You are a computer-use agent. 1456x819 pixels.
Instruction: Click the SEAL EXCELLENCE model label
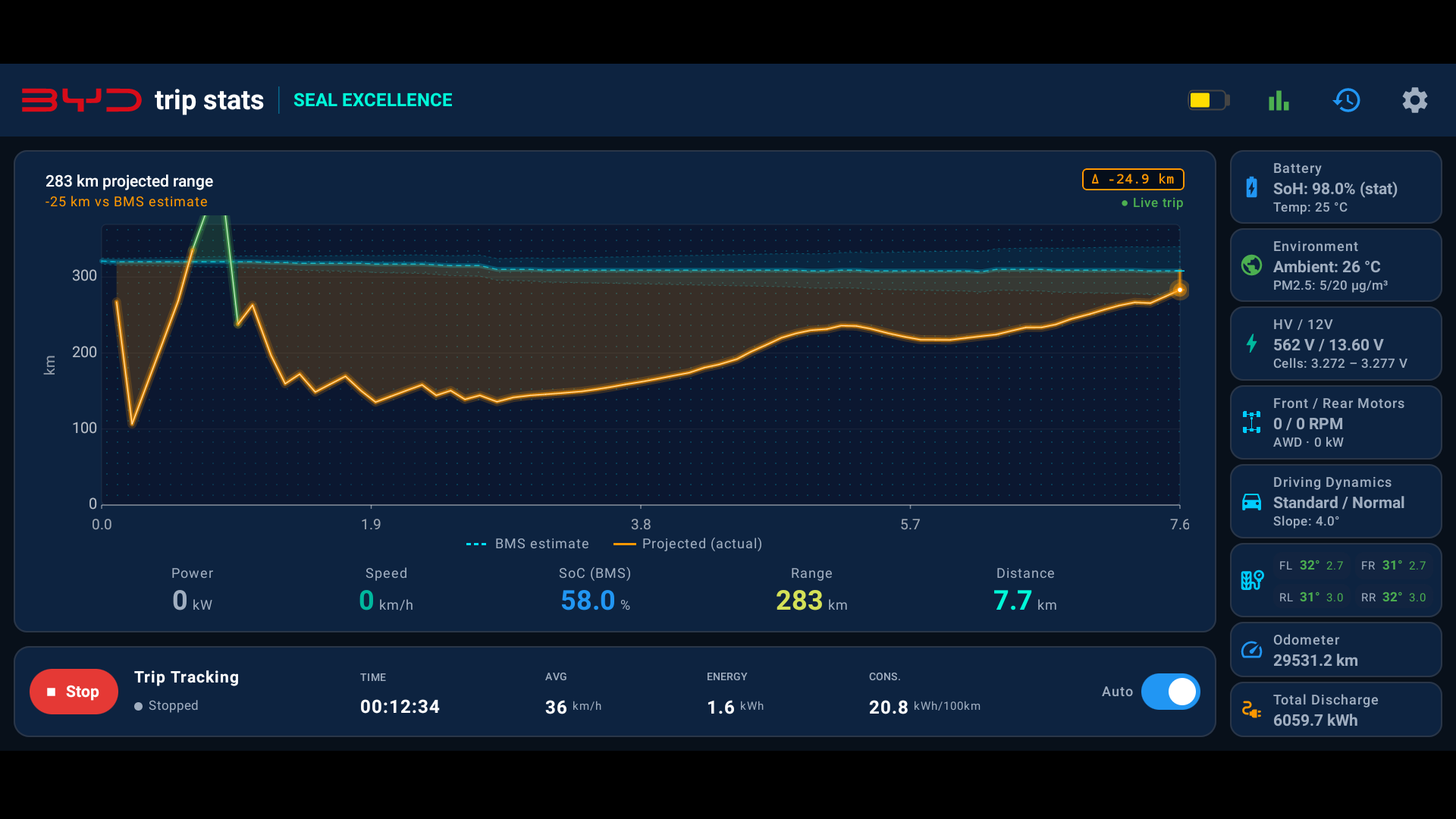[372, 100]
